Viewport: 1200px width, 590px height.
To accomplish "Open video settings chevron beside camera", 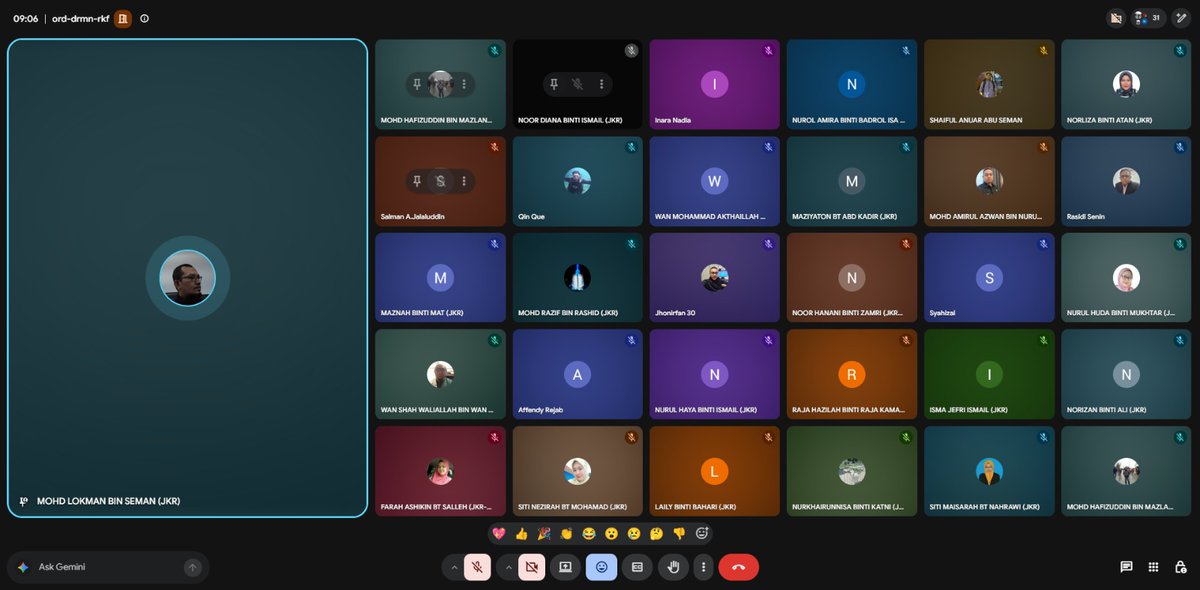I will click(x=508, y=567).
